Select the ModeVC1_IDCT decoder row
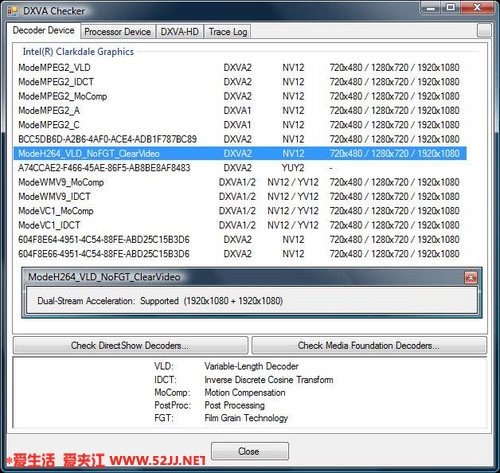This screenshot has width=500, height=473. [x=240, y=225]
